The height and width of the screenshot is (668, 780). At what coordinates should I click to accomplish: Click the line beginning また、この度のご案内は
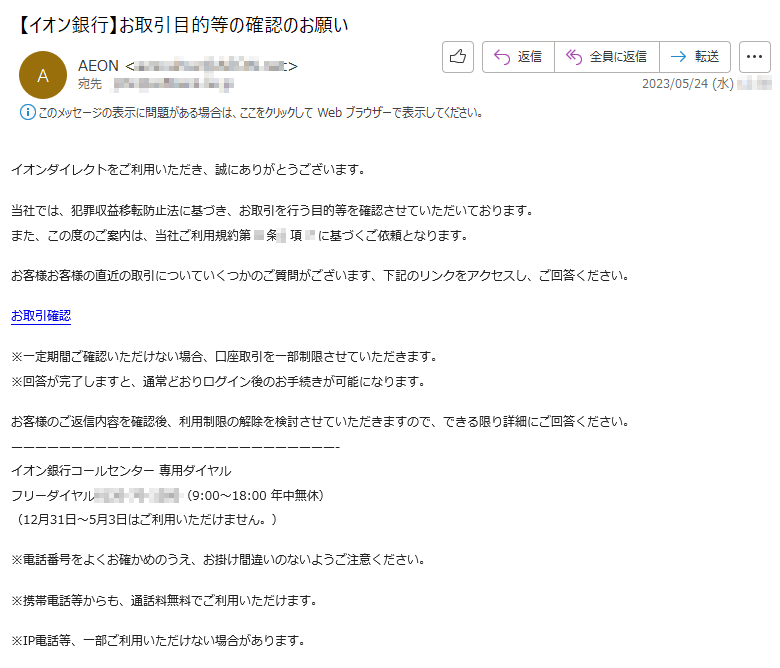[x=240, y=235]
